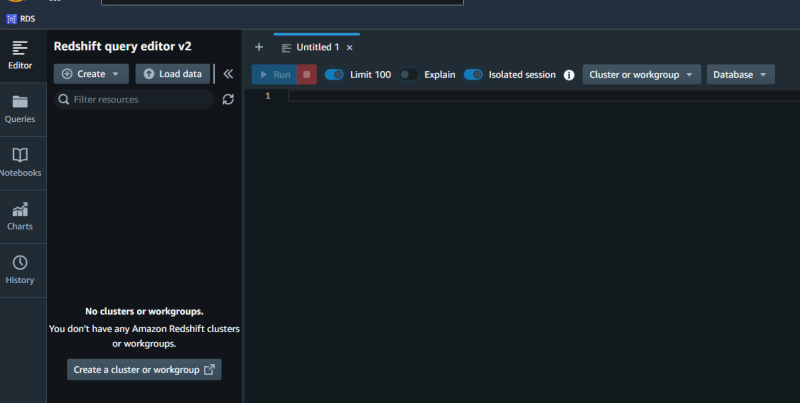Toggle the Isolated session switch
The width and height of the screenshot is (800, 403).
[473, 74]
